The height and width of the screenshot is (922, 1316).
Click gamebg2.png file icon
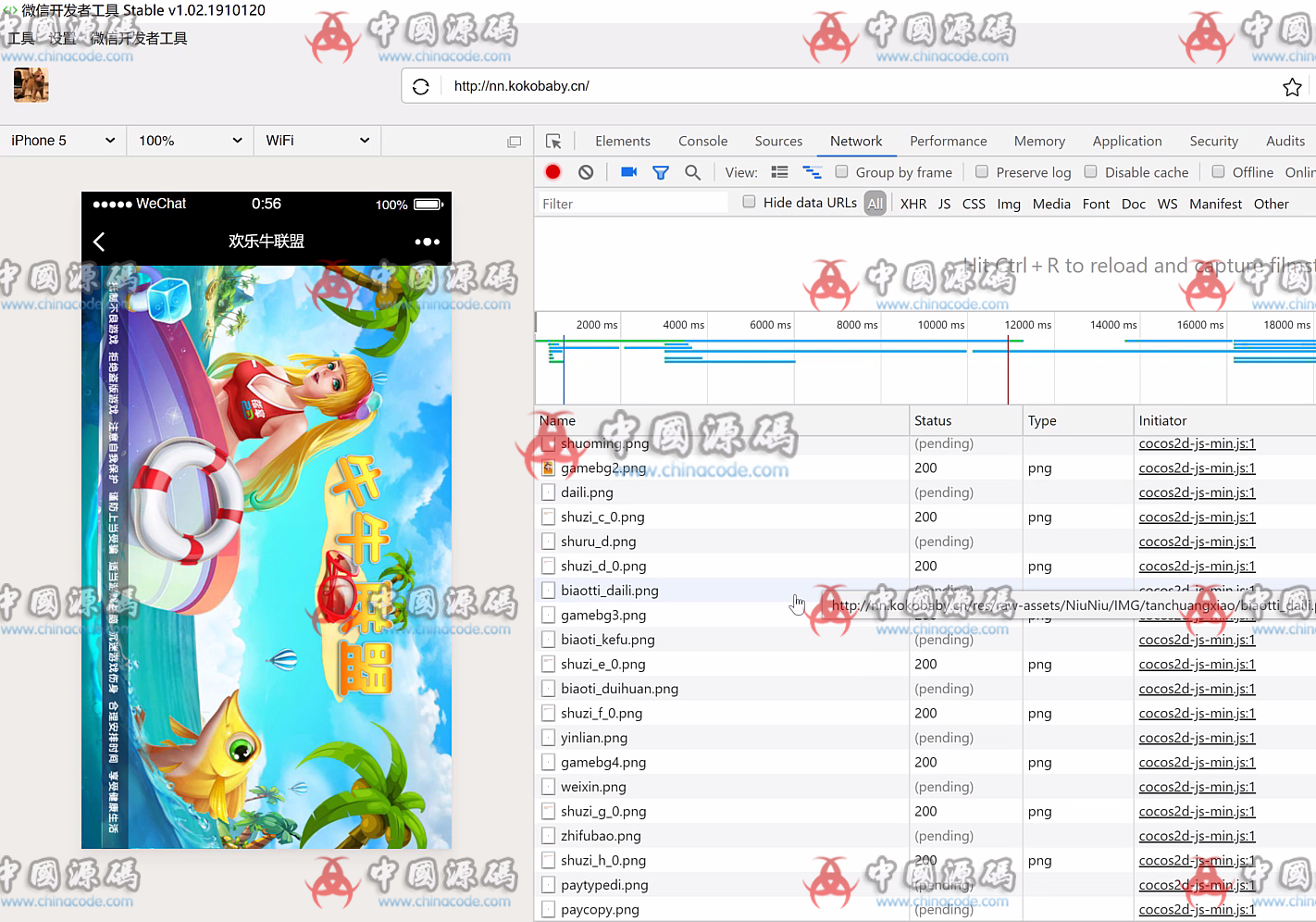[x=548, y=468]
